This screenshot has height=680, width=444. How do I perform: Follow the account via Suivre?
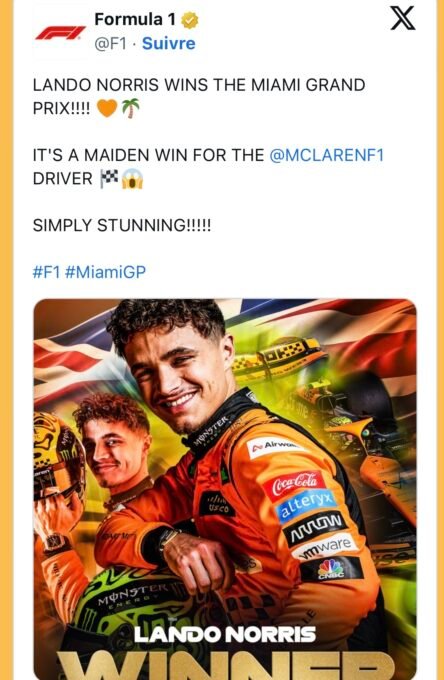pyautogui.click(x=169, y=43)
